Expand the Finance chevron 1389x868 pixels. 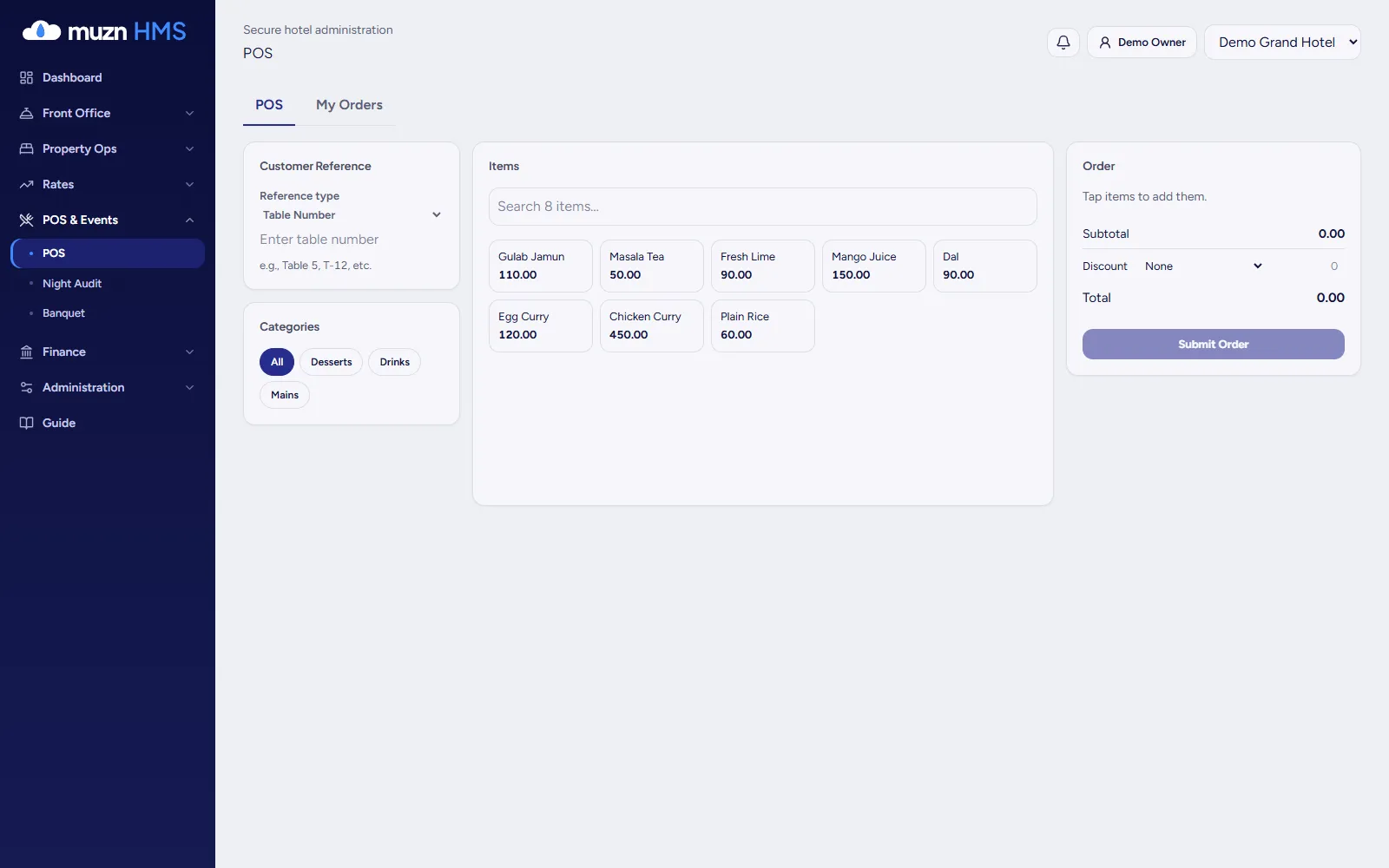pos(189,352)
